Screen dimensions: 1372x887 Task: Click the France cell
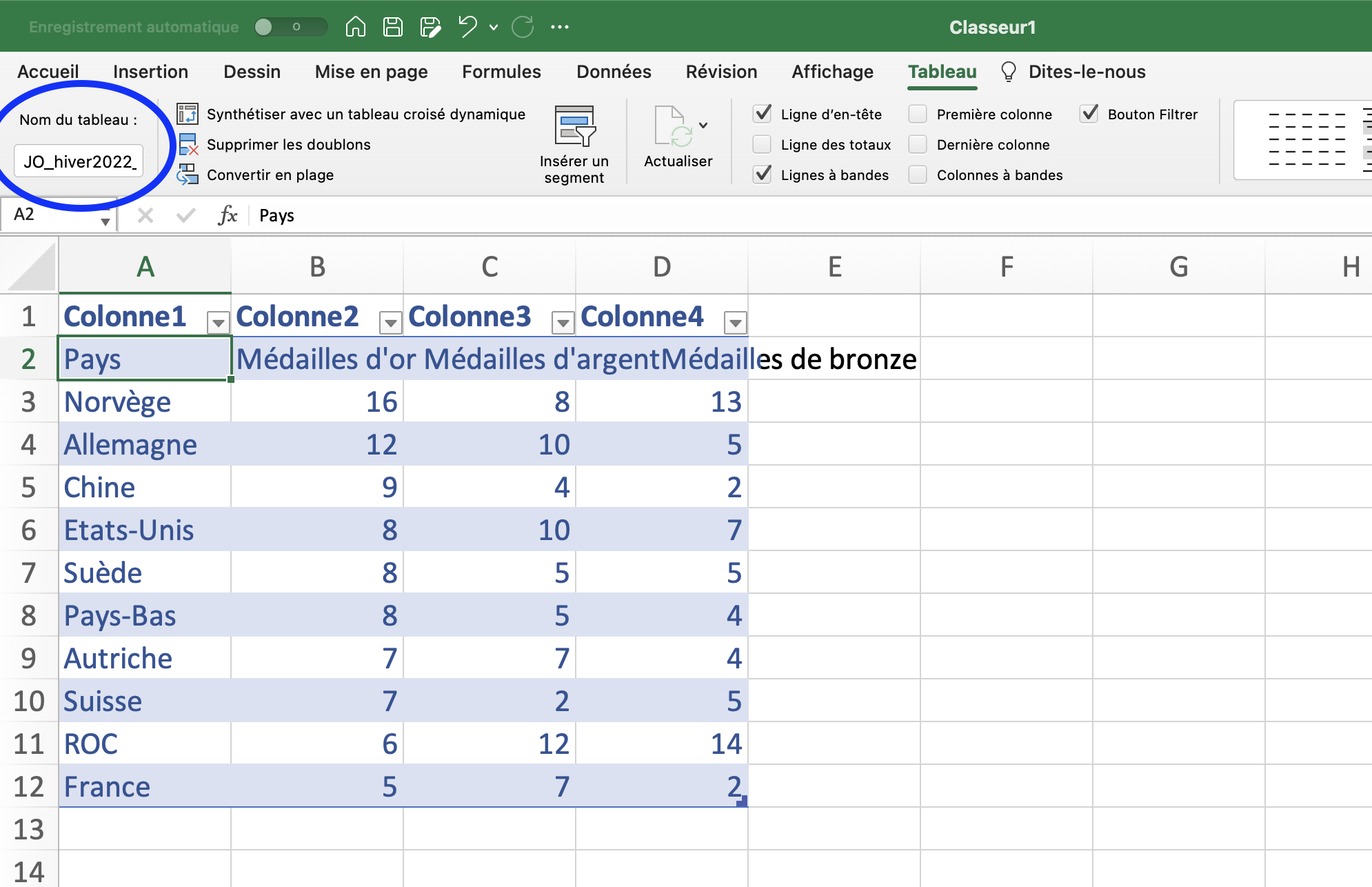pos(145,786)
